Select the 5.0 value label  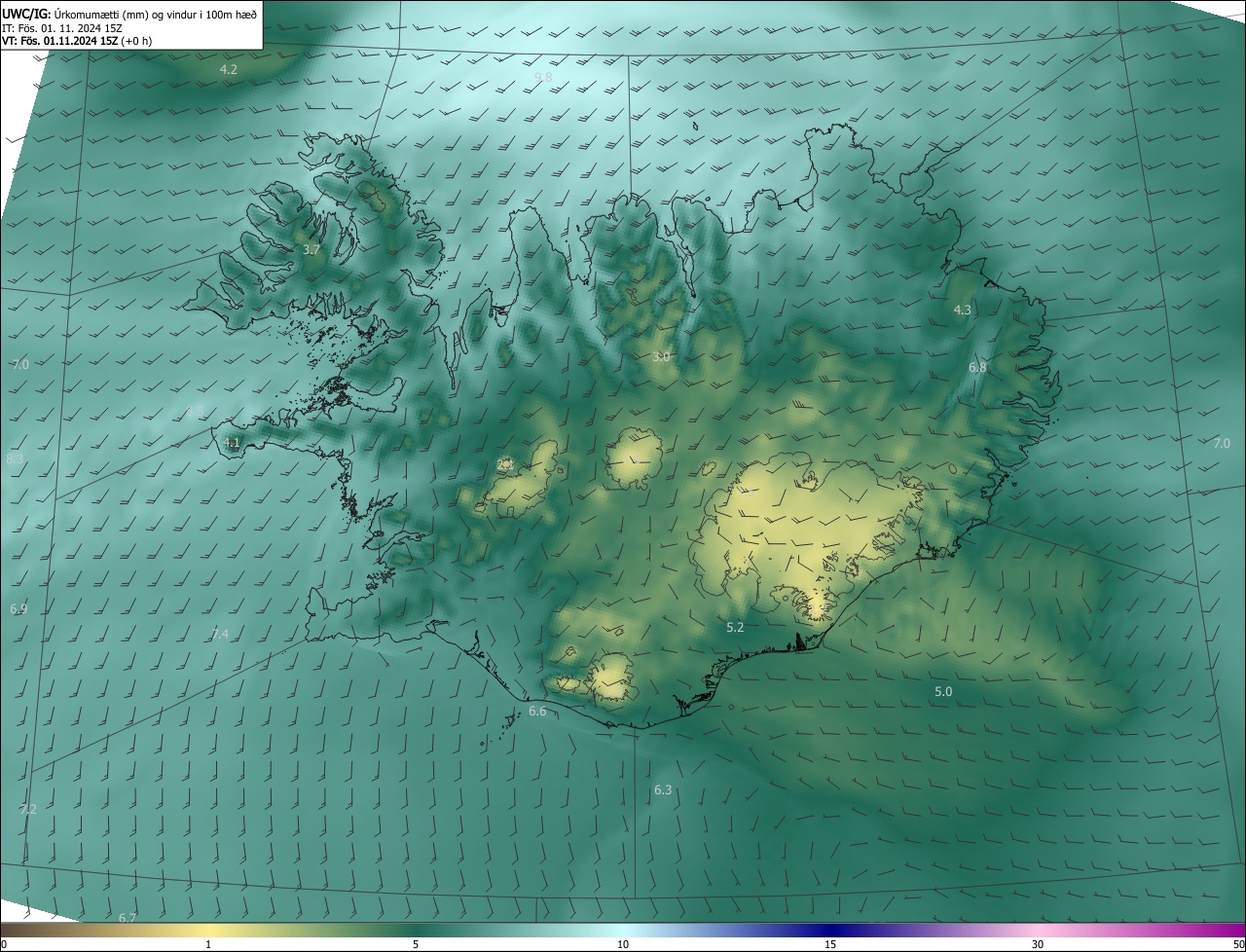click(x=943, y=692)
